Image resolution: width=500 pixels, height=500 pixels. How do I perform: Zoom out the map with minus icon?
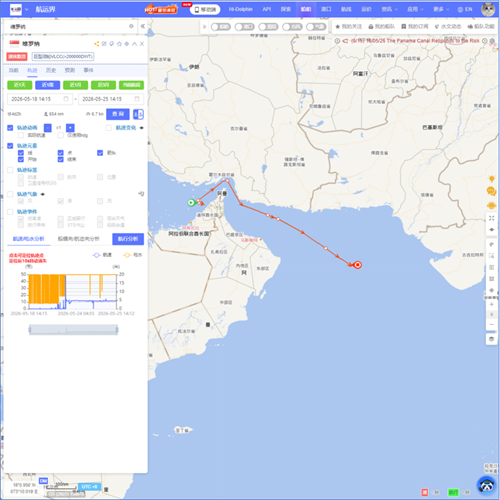(x=491, y=324)
